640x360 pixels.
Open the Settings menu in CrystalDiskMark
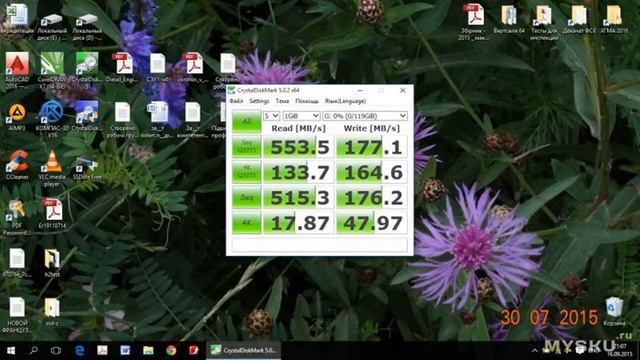[259, 101]
